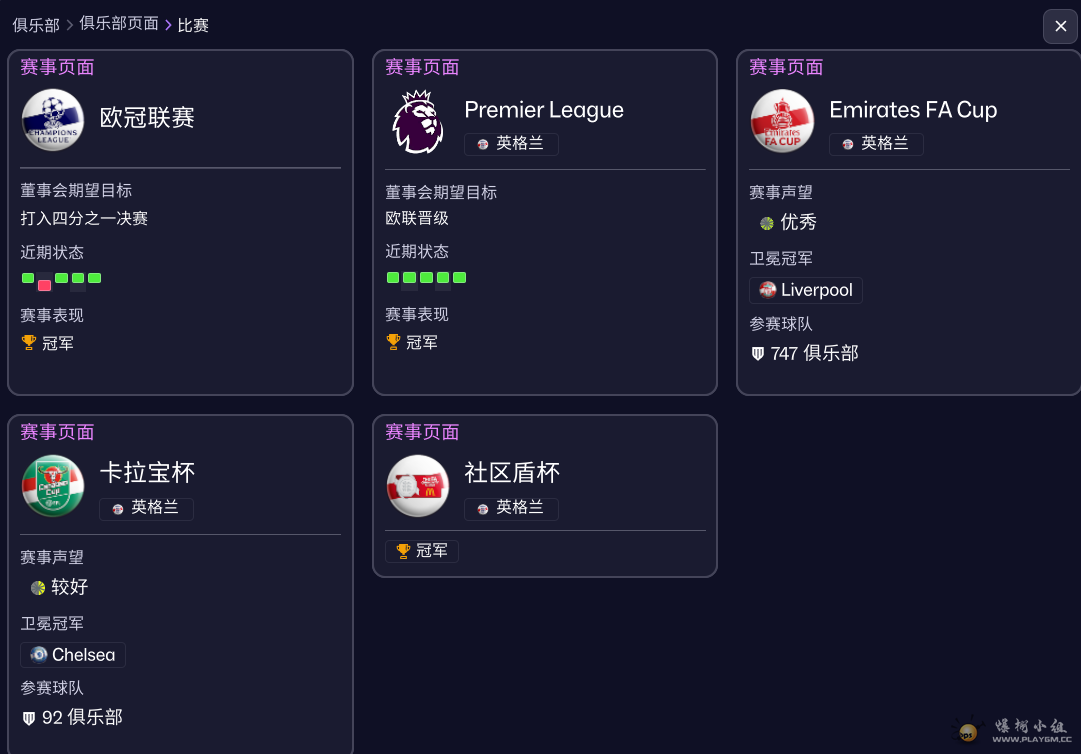Click the Emirates FA Cup logo
1081x754 pixels.
click(x=782, y=121)
